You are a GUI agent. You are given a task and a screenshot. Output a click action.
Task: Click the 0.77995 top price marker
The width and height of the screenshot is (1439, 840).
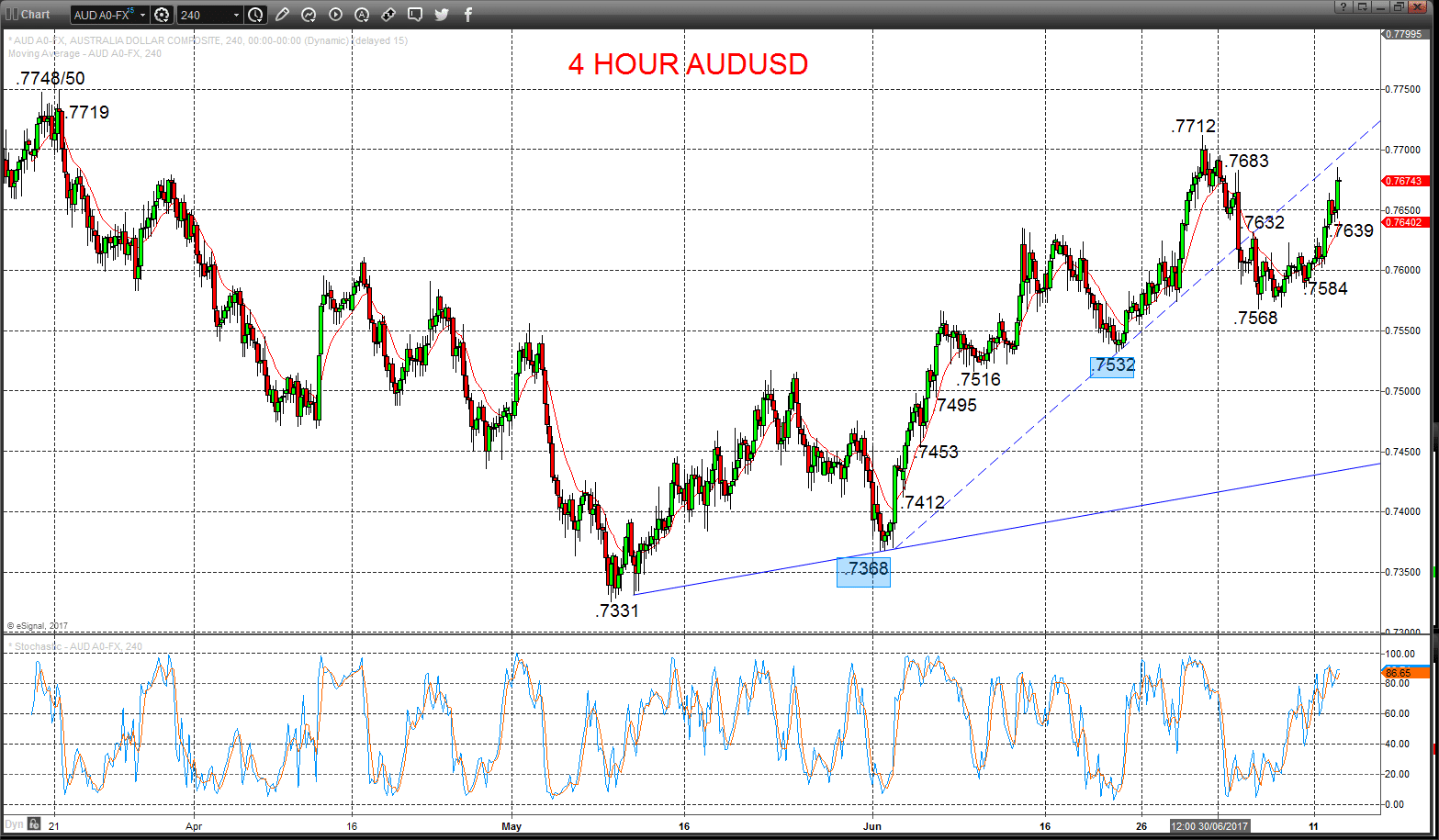pyautogui.click(x=1405, y=34)
